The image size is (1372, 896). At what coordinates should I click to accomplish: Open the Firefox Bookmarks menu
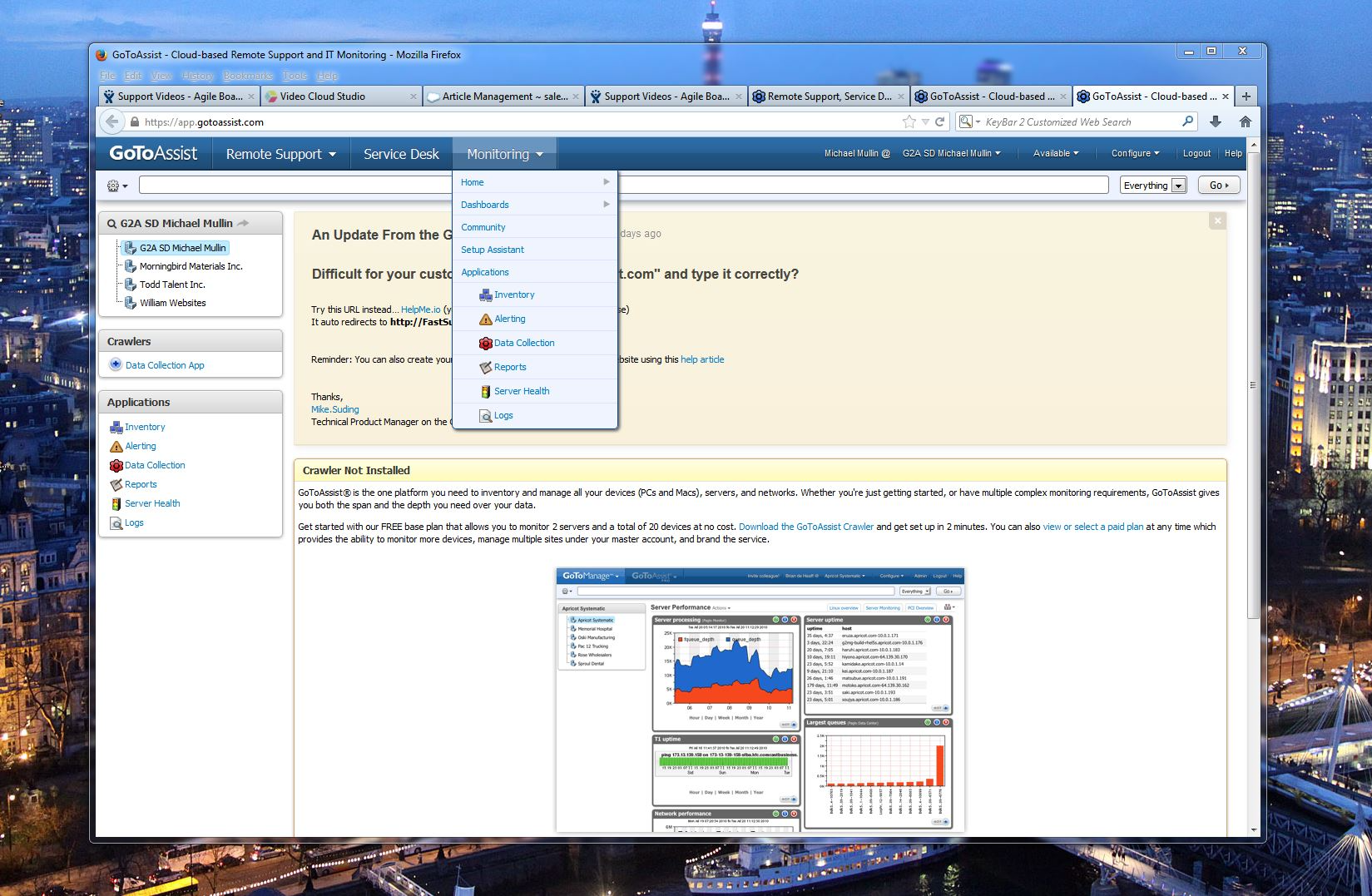click(248, 76)
